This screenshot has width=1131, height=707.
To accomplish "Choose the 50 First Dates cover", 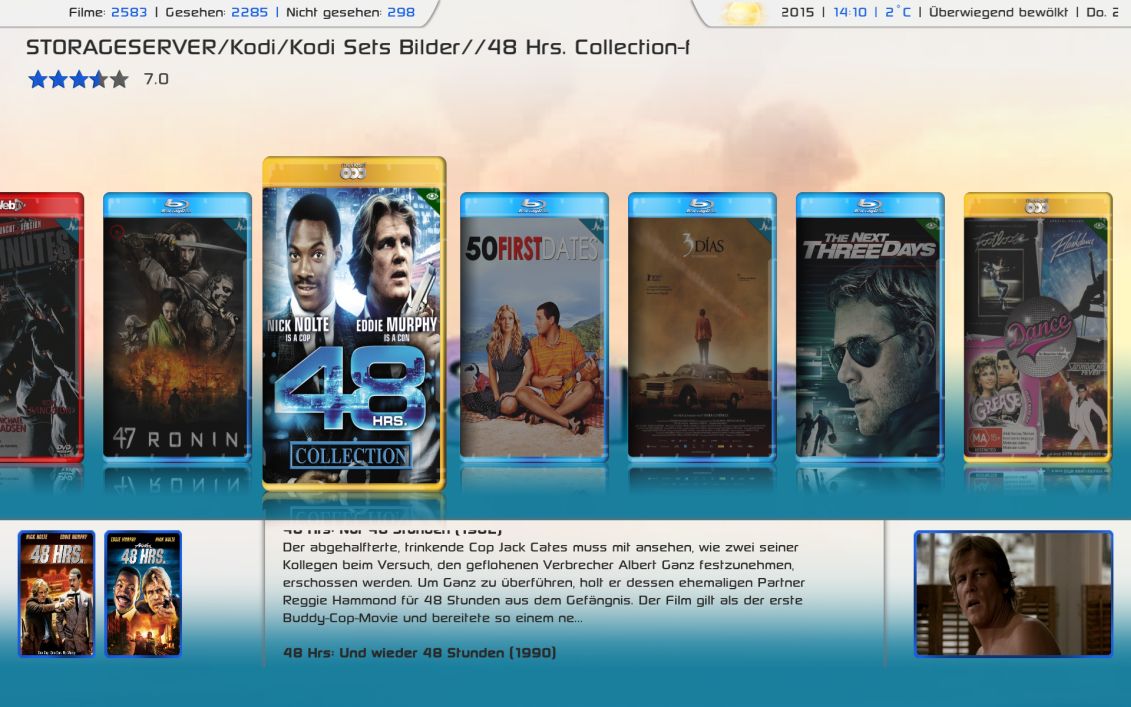I will pos(534,326).
